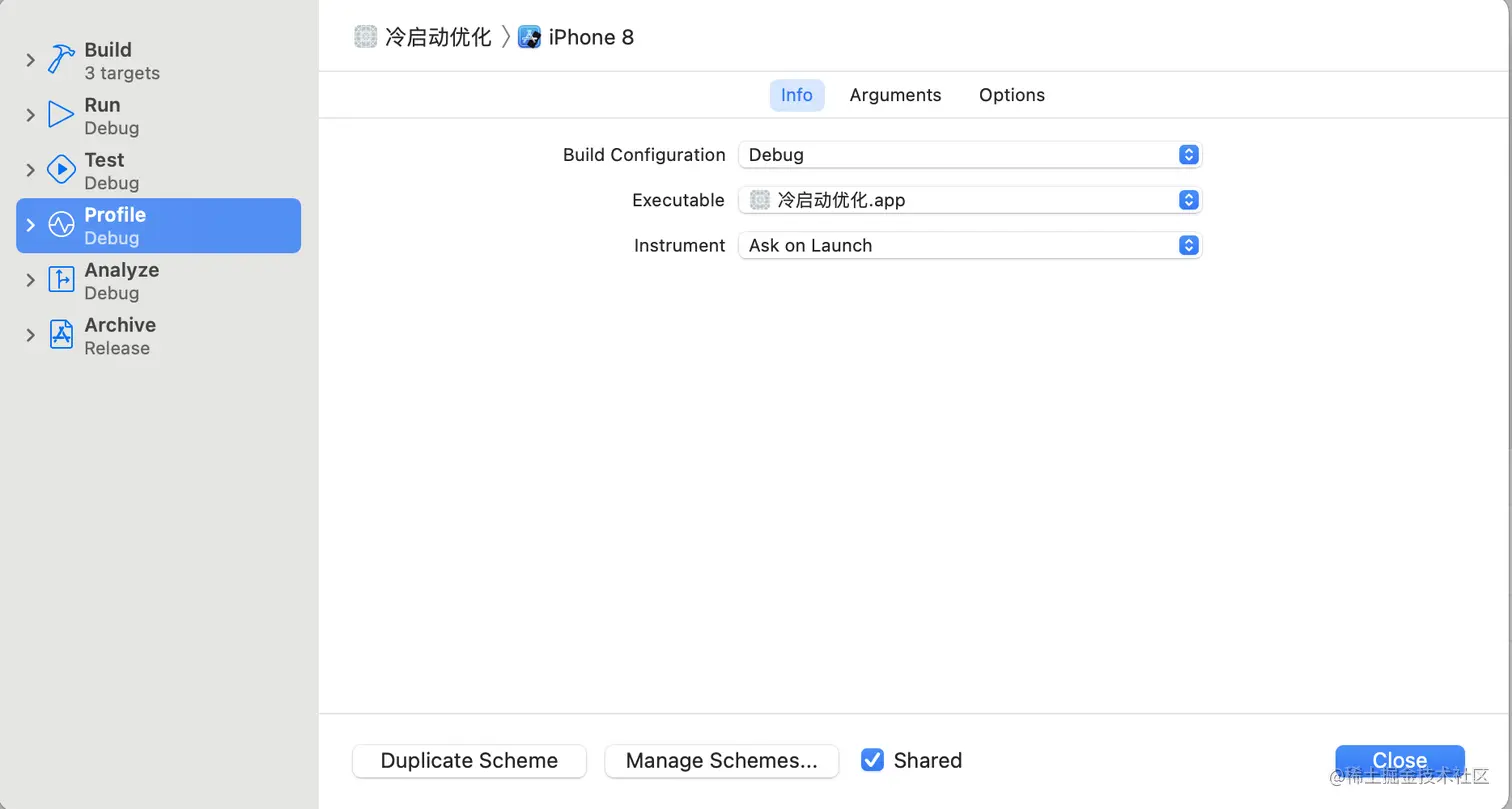Click the Run play icon
Viewport: 1512px width, 809px height.
coord(61,115)
